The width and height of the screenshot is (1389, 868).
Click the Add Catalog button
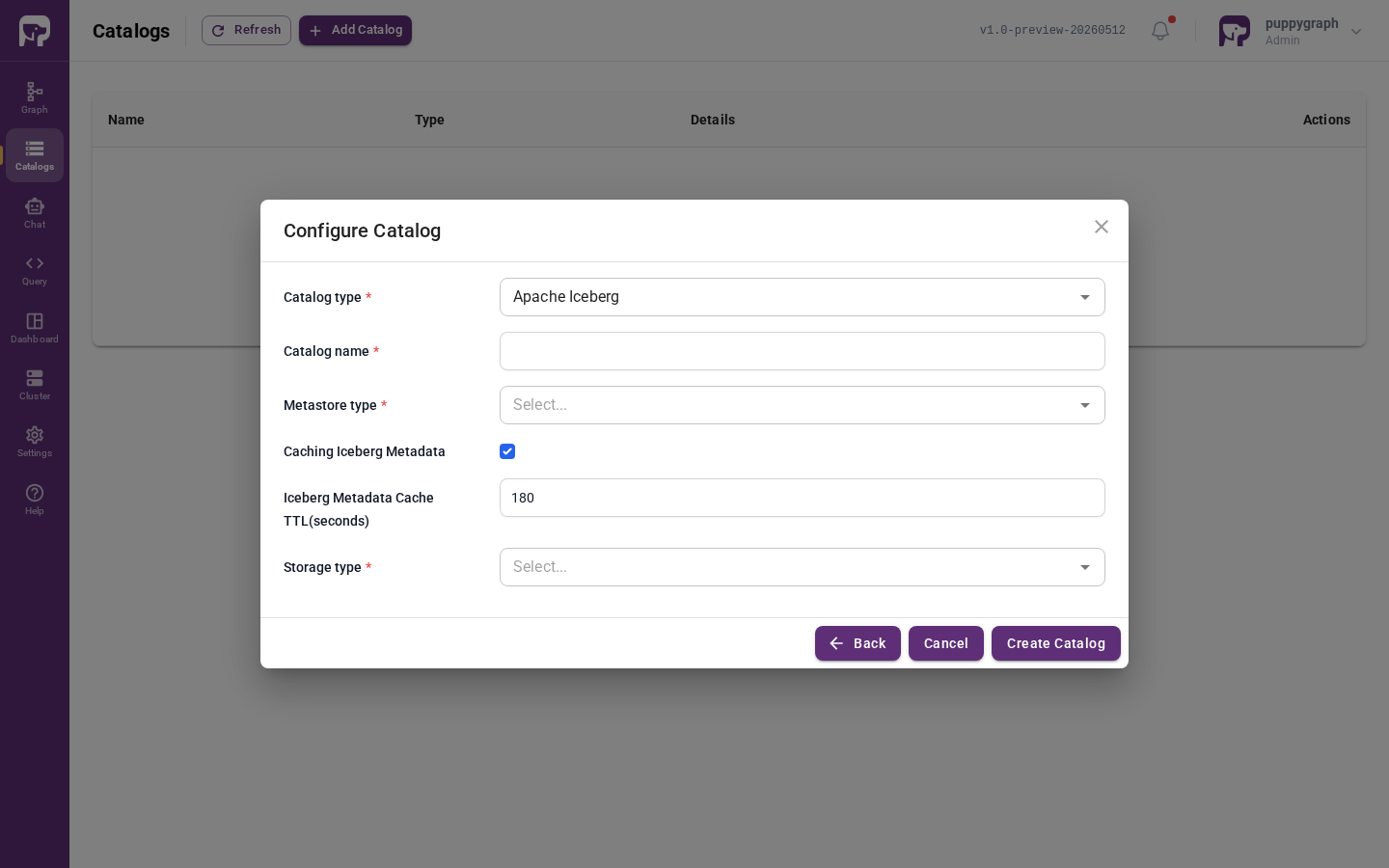point(355,30)
